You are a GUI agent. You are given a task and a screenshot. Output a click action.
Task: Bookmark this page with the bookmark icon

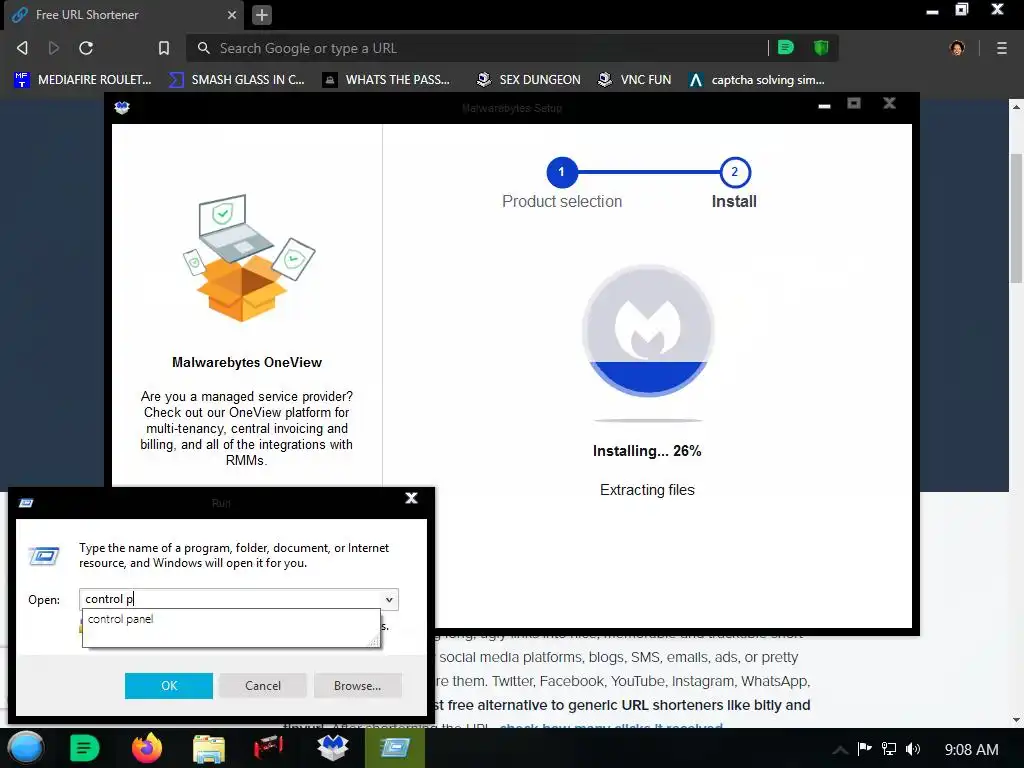point(164,48)
